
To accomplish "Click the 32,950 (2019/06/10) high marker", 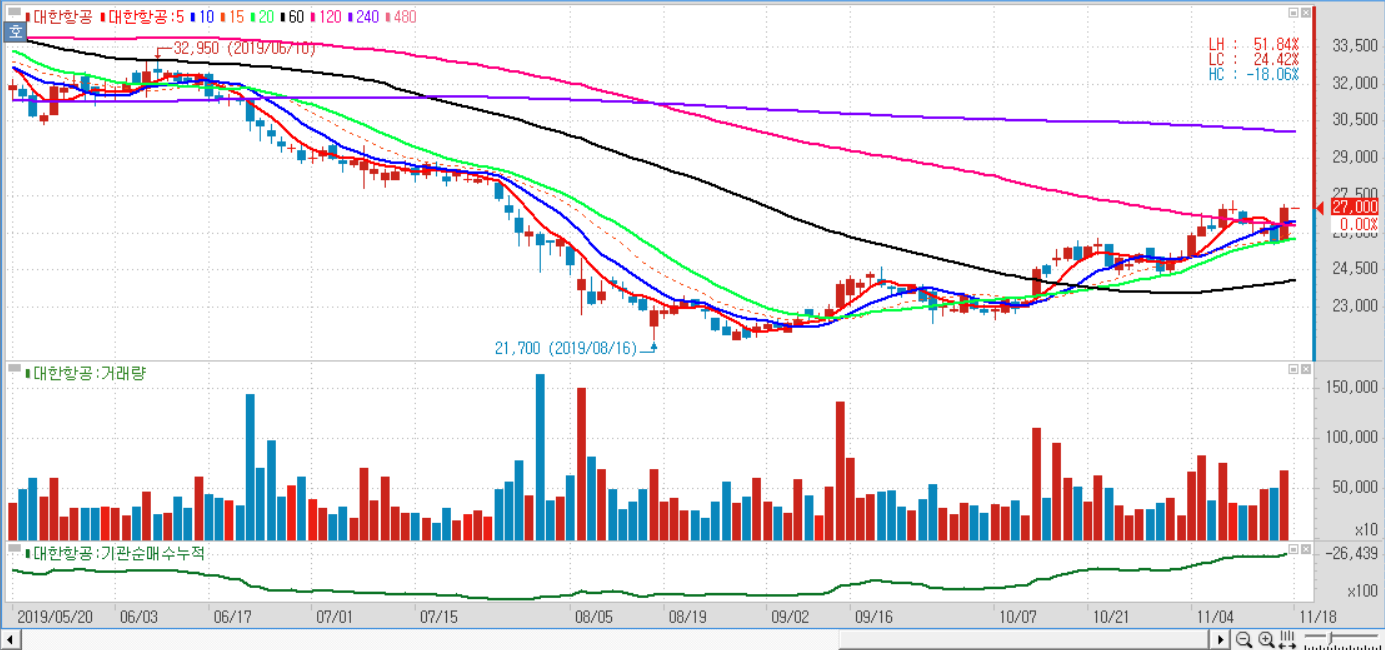I will (245, 47).
